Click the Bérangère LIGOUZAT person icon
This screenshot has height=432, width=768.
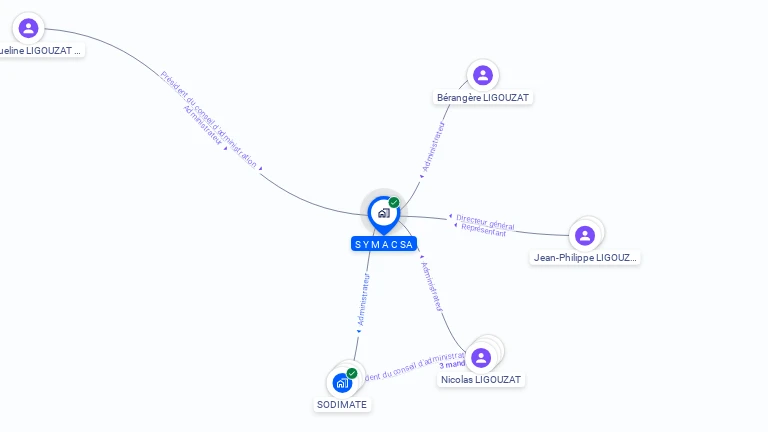coord(482,75)
